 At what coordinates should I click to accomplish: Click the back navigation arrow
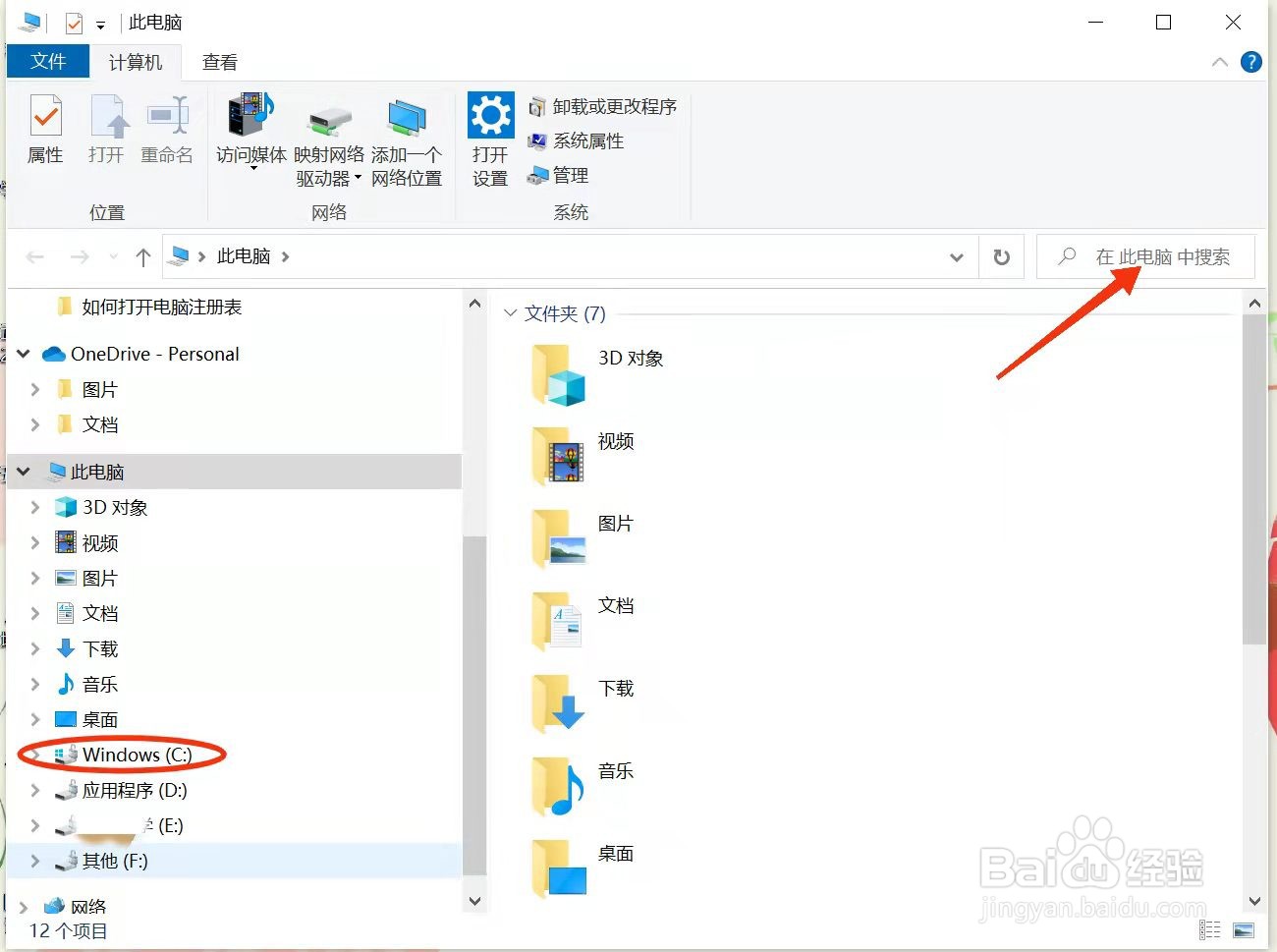(35, 256)
